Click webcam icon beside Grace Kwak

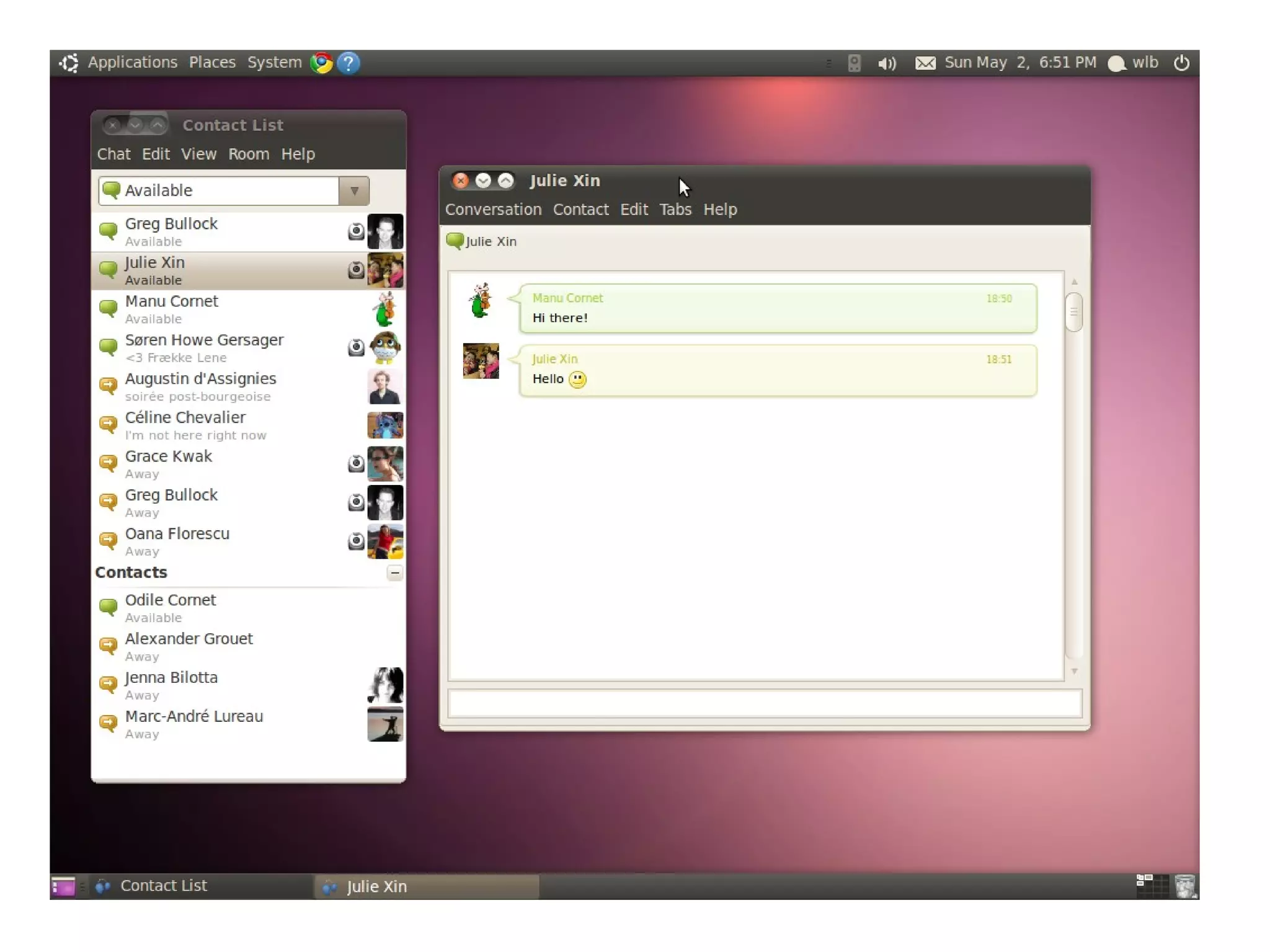click(355, 463)
